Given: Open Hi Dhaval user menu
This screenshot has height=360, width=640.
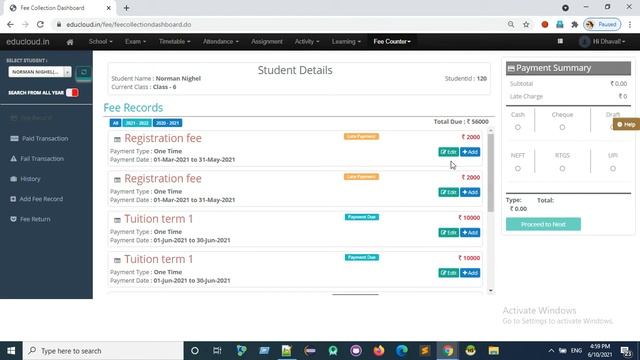Looking at the screenshot, I should [603, 42].
